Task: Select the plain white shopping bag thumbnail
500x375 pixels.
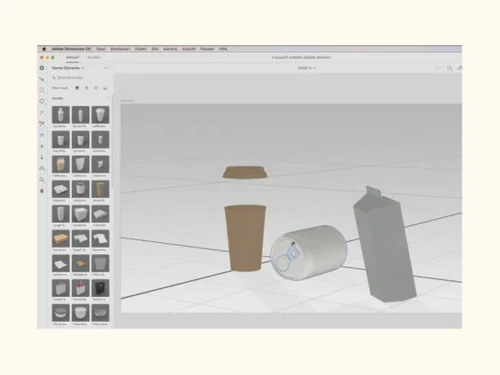Action: click(x=61, y=288)
